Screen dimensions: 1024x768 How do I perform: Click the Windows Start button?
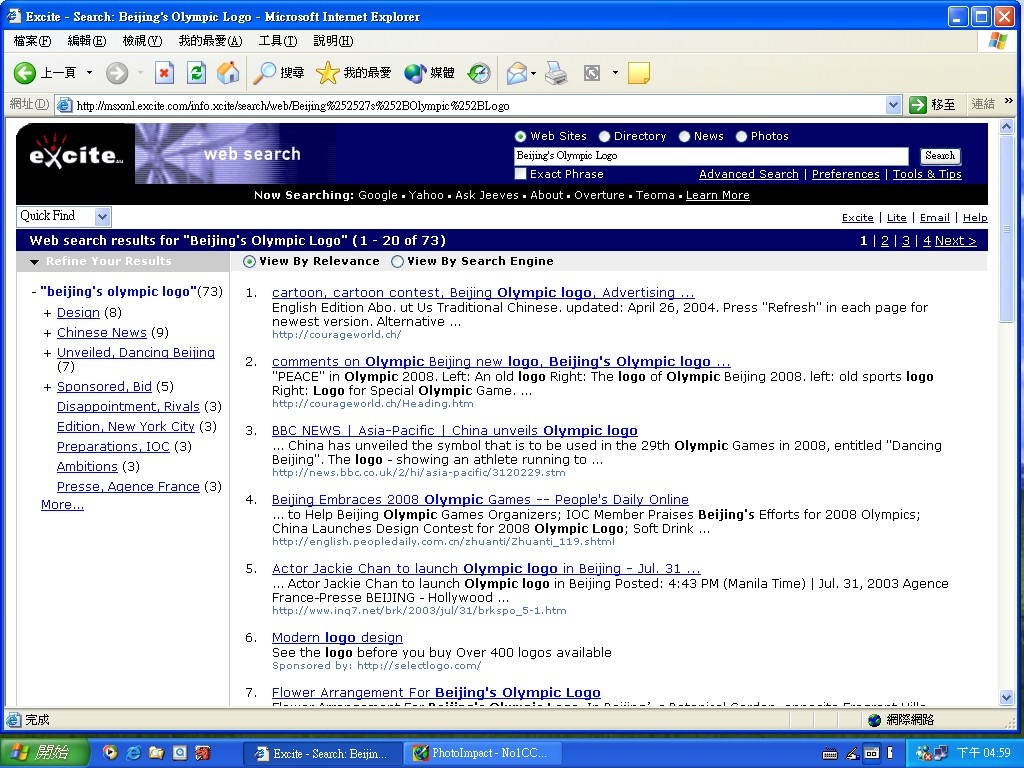click(x=43, y=752)
